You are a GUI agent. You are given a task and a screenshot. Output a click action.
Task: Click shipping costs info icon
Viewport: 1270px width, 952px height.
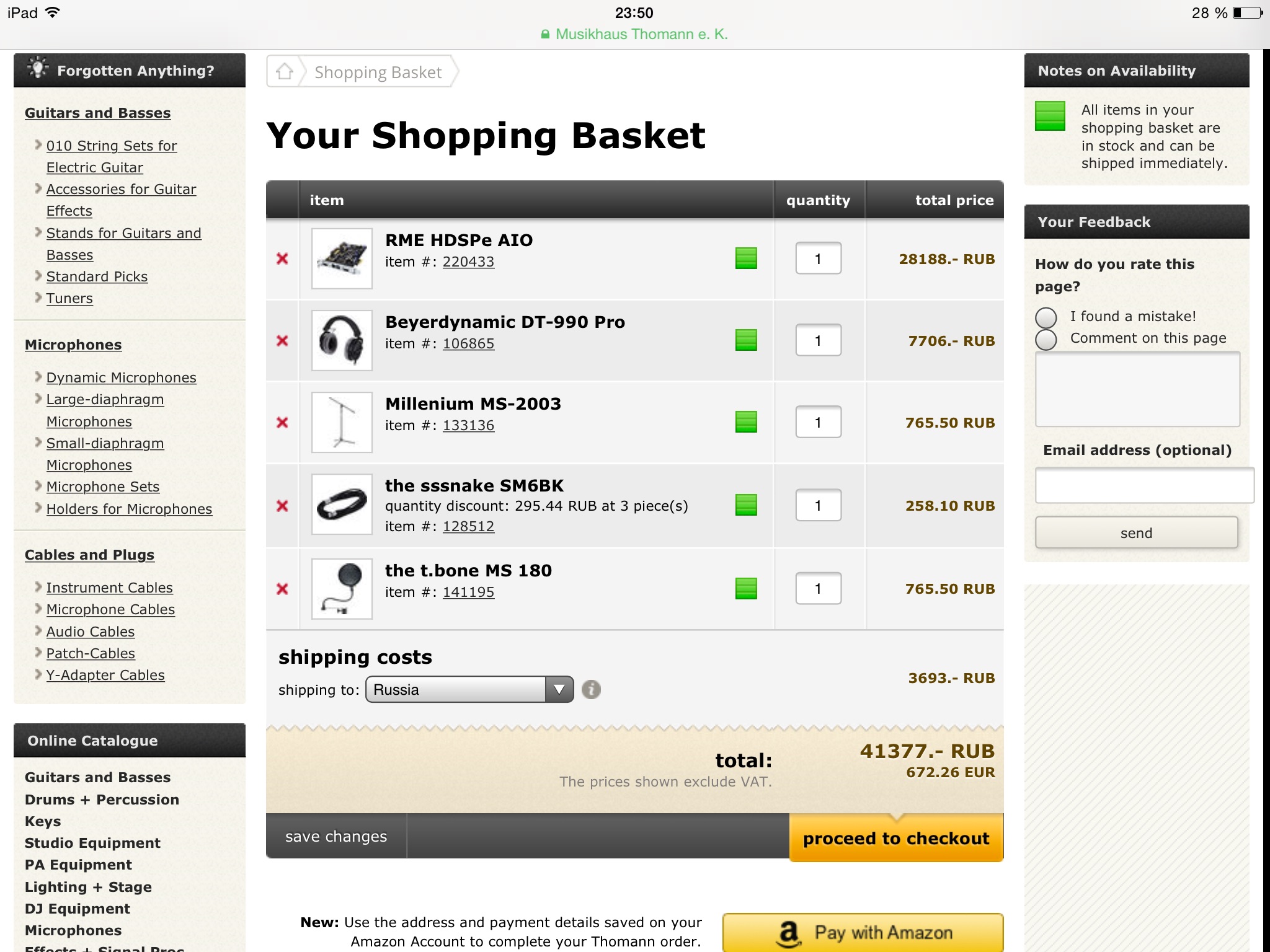point(591,689)
